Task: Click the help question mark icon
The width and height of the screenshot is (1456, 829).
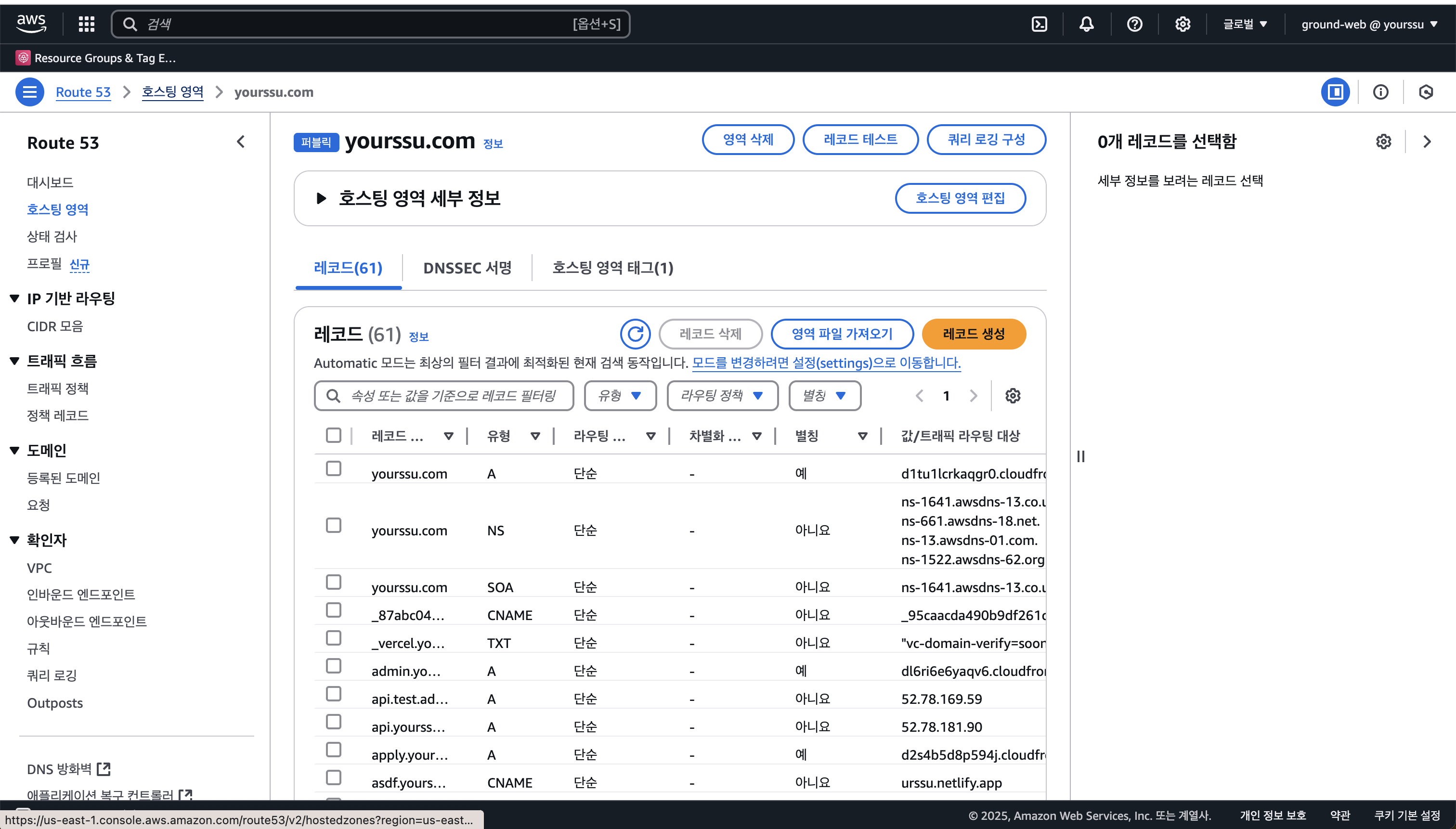Action: pos(1134,24)
